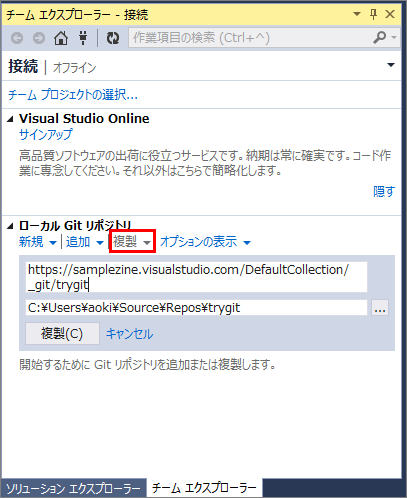Click the Back navigation arrow icon
Viewport: 407px width, 498px height.
pyautogui.click(x=17, y=38)
